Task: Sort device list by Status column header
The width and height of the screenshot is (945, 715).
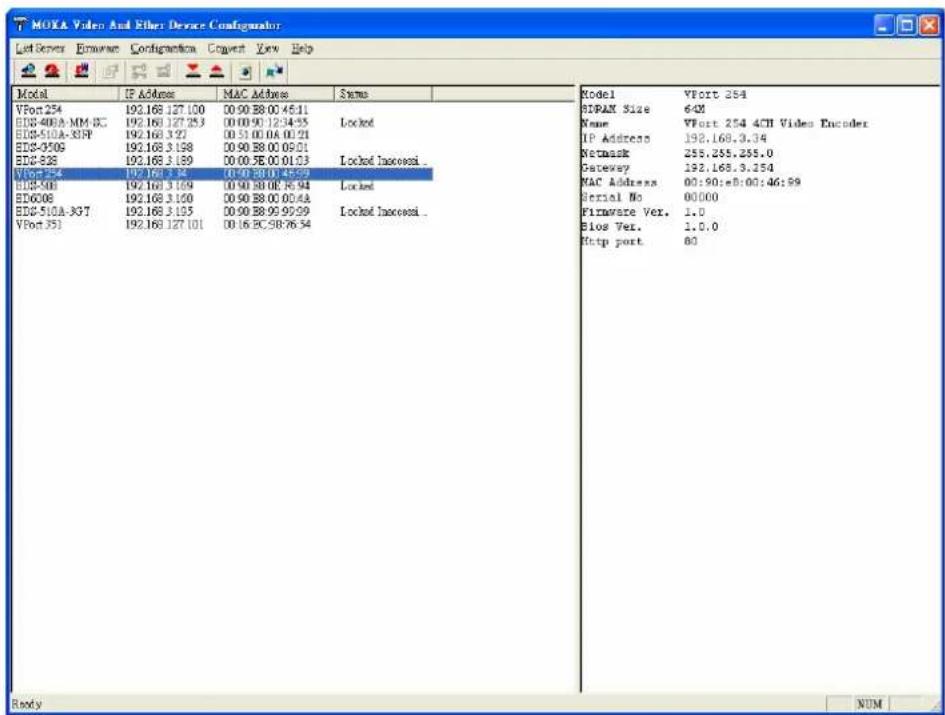Action: point(383,93)
